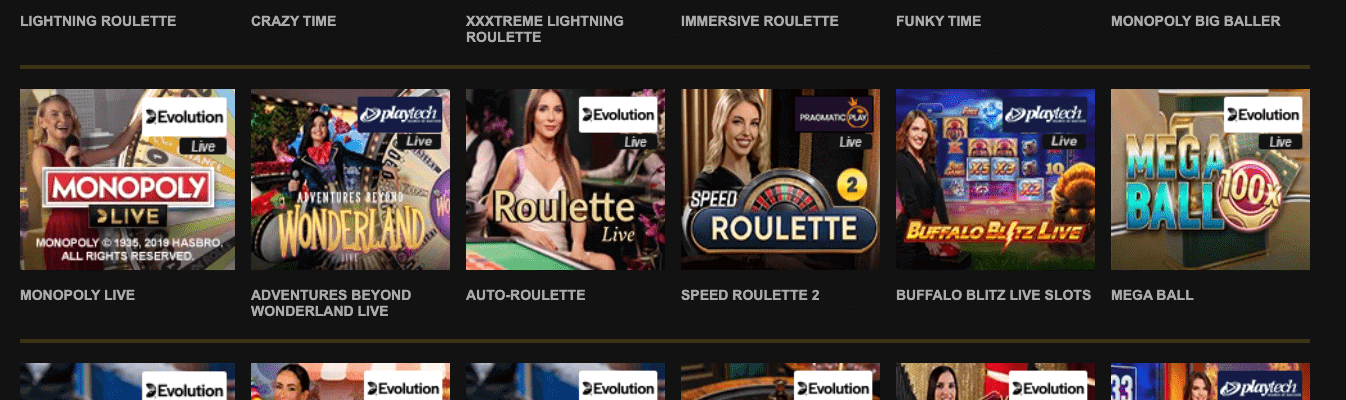Click Pragmatic Play logo on Speed Roulette
1346x400 pixels.
coord(833,116)
